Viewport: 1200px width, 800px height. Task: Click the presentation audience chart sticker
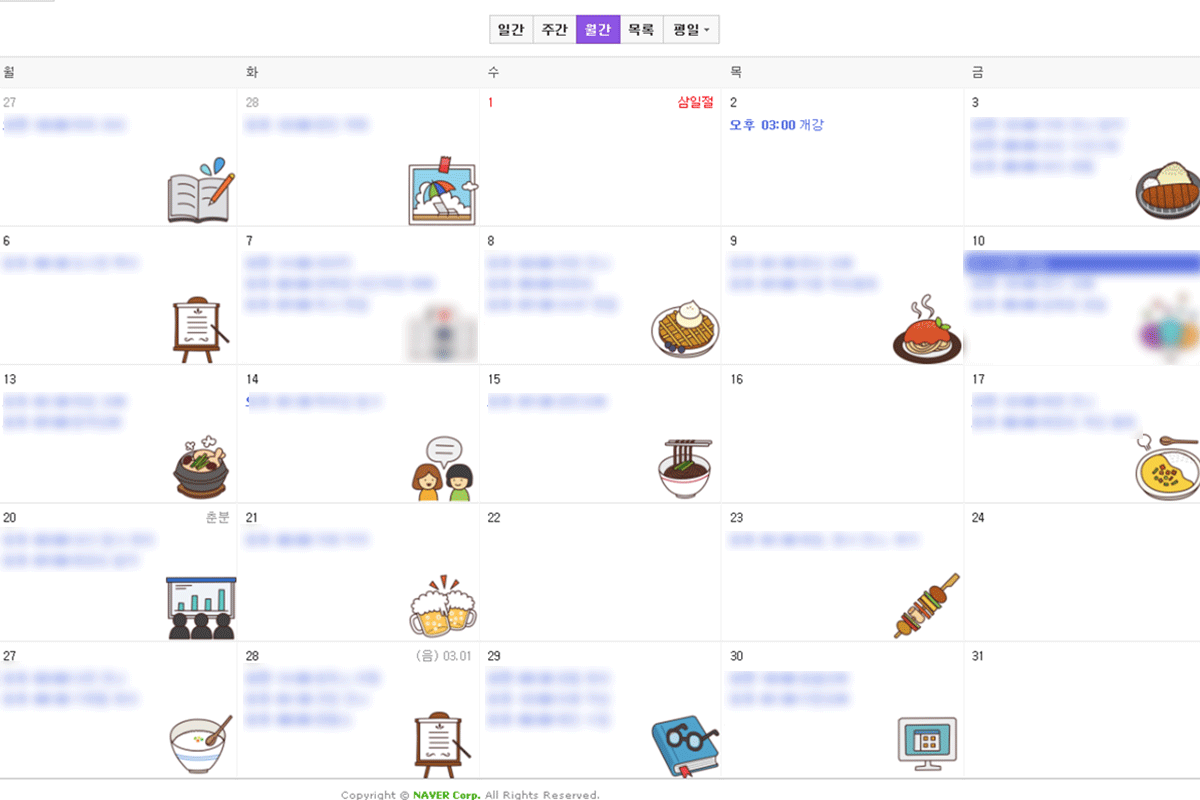[x=201, y=608]
